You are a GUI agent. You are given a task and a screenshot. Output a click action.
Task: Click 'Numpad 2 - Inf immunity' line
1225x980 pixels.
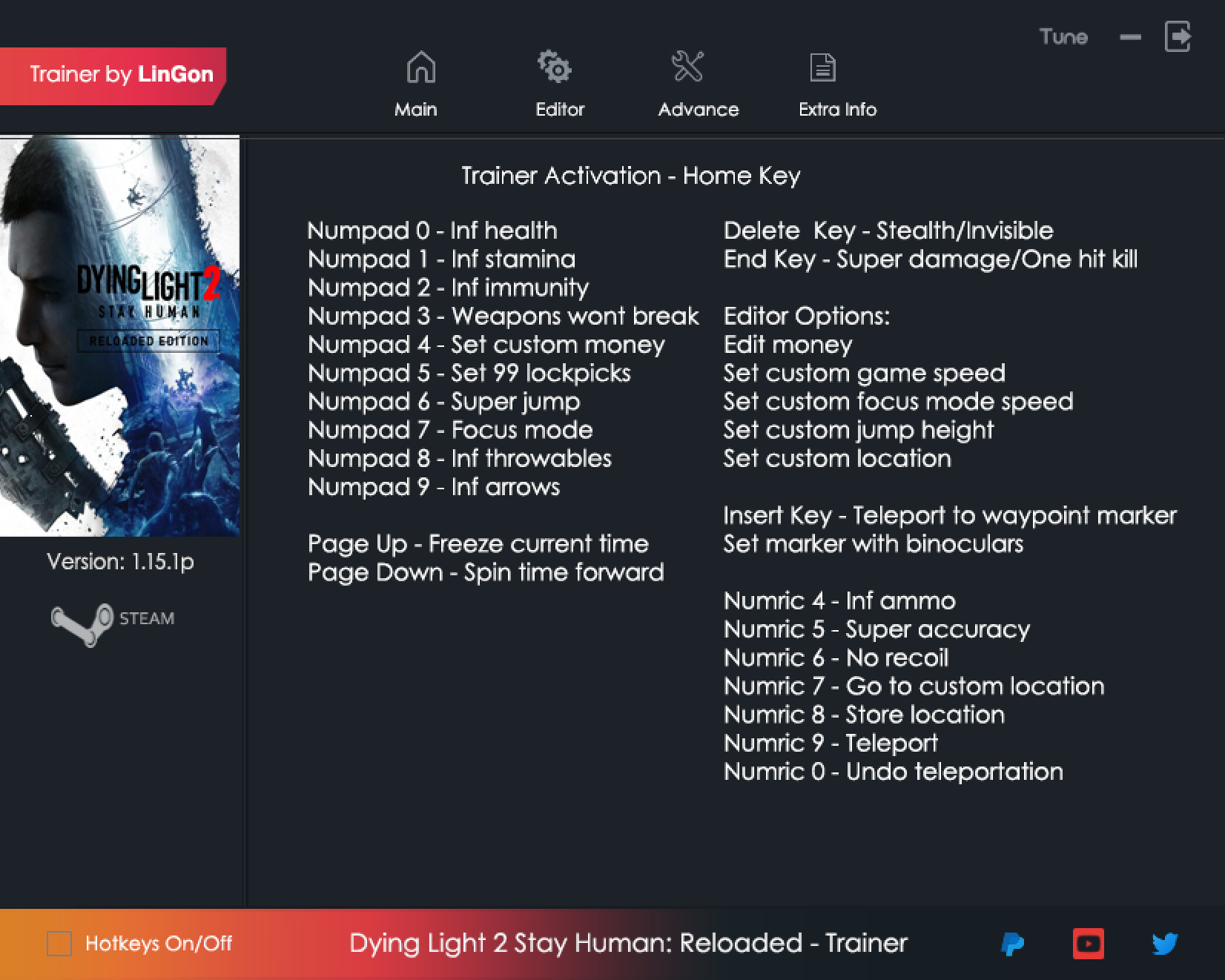coord(449,288)
